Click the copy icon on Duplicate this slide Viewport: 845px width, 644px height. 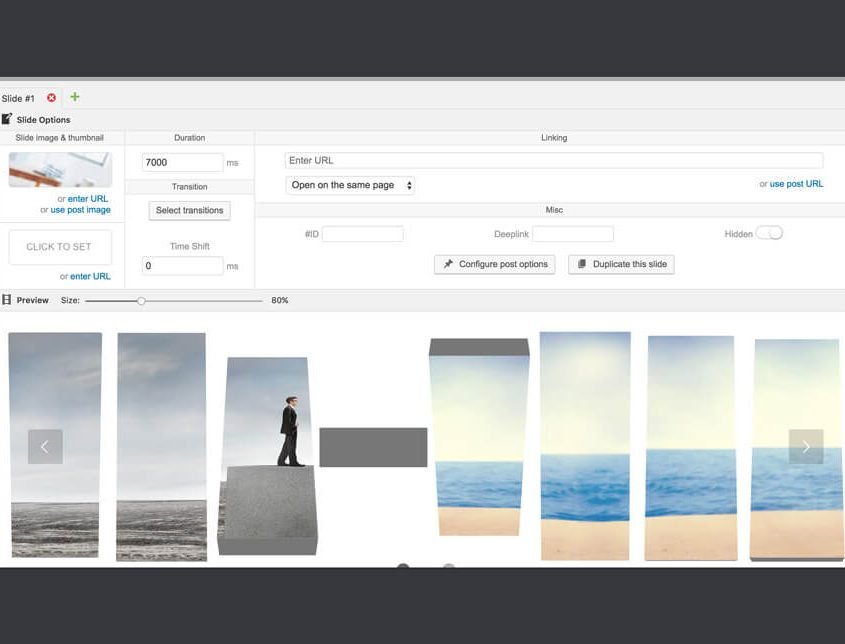(582, 264)
